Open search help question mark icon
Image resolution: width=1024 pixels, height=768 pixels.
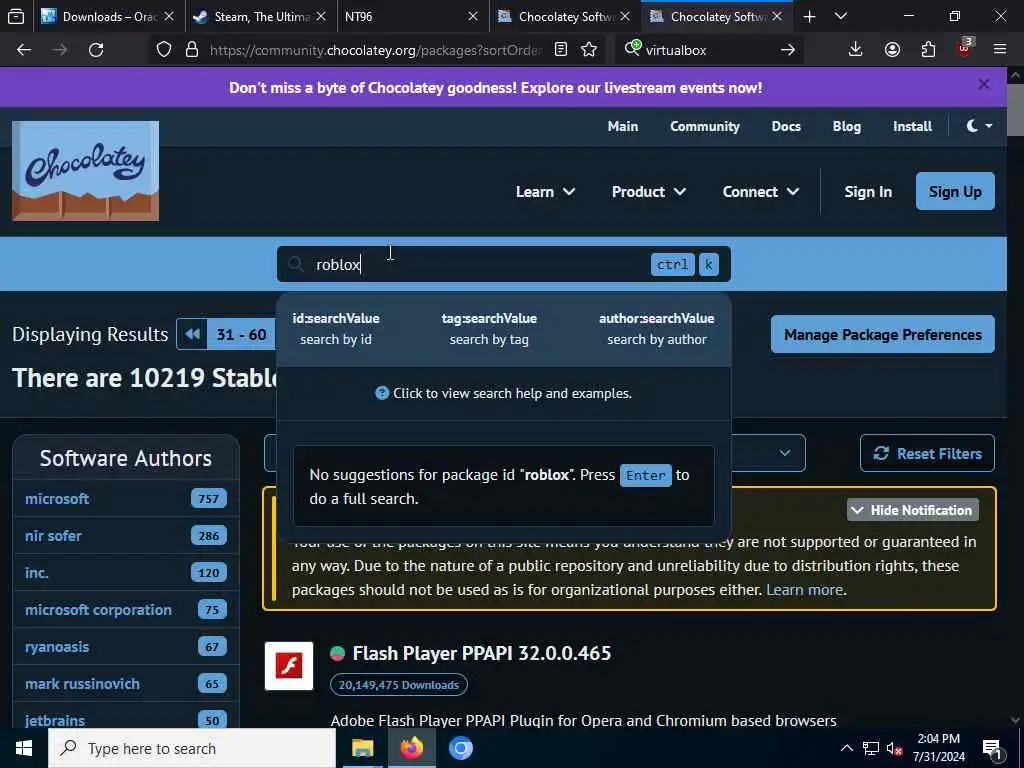click(x=382, y=393)
